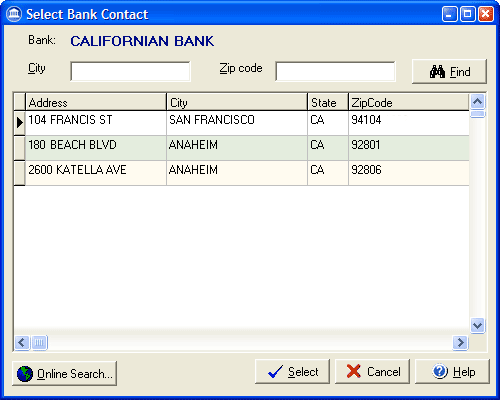Image resolution: width=500 pixels, height=400 pixels.
Task: Sort by Address column header
Action: point(96,102)
